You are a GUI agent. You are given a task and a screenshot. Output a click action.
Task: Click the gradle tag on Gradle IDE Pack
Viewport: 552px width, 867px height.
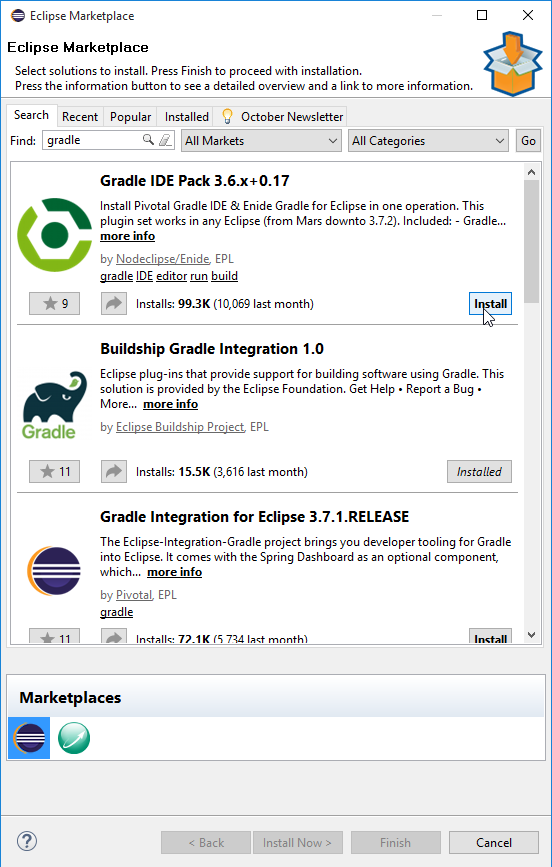coord(116,276)
